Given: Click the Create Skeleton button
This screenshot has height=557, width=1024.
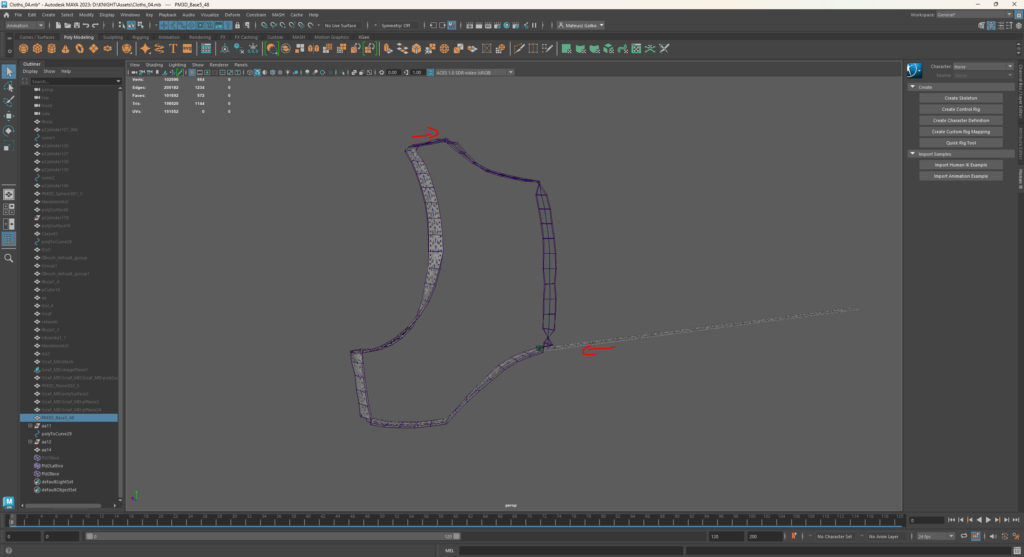Looking at the screenshot, I should pos(960,98).
